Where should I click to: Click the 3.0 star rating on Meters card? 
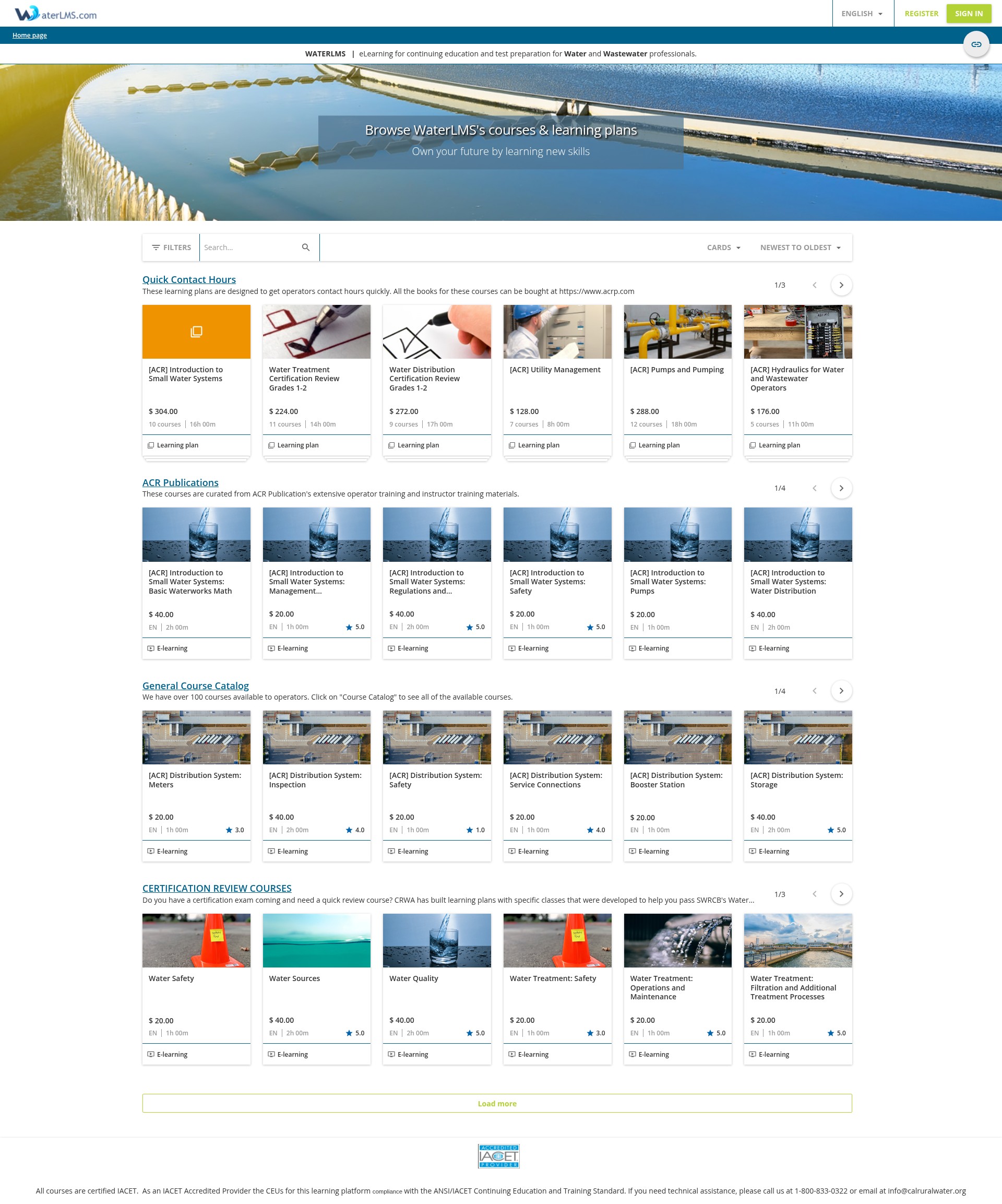coord(234,830)
